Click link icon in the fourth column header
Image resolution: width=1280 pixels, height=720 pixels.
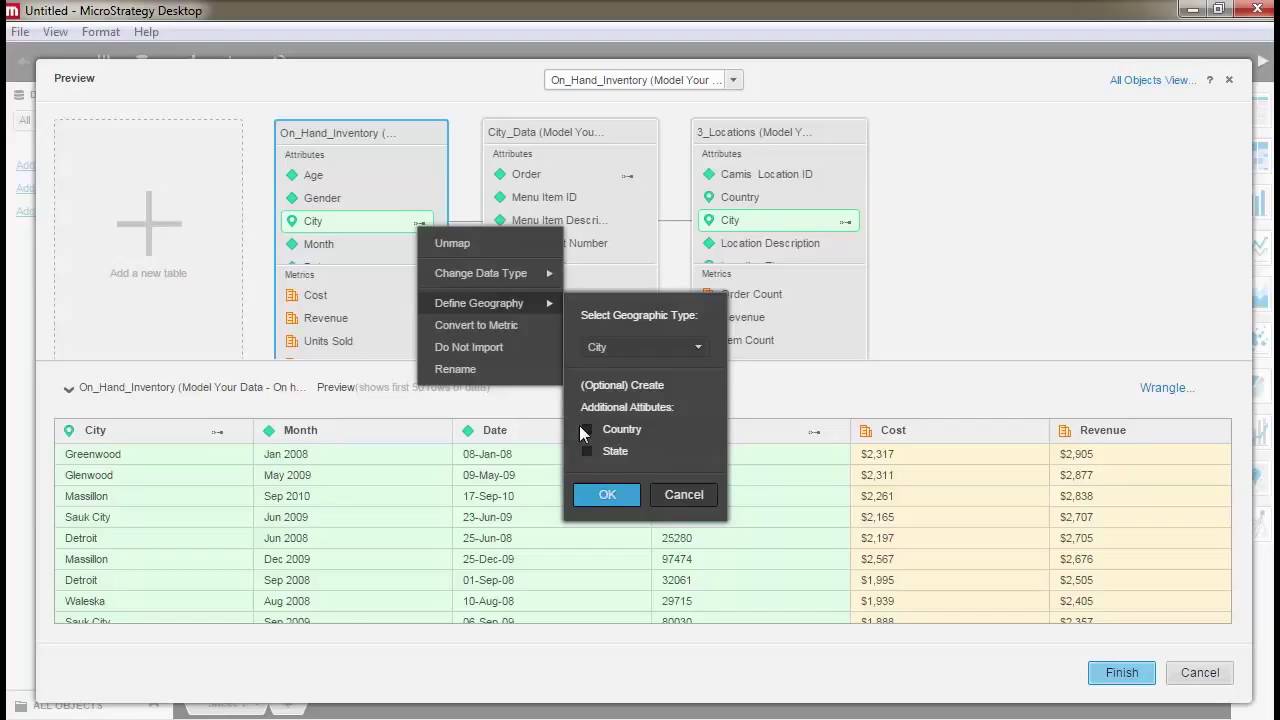[x=814, y=432]
